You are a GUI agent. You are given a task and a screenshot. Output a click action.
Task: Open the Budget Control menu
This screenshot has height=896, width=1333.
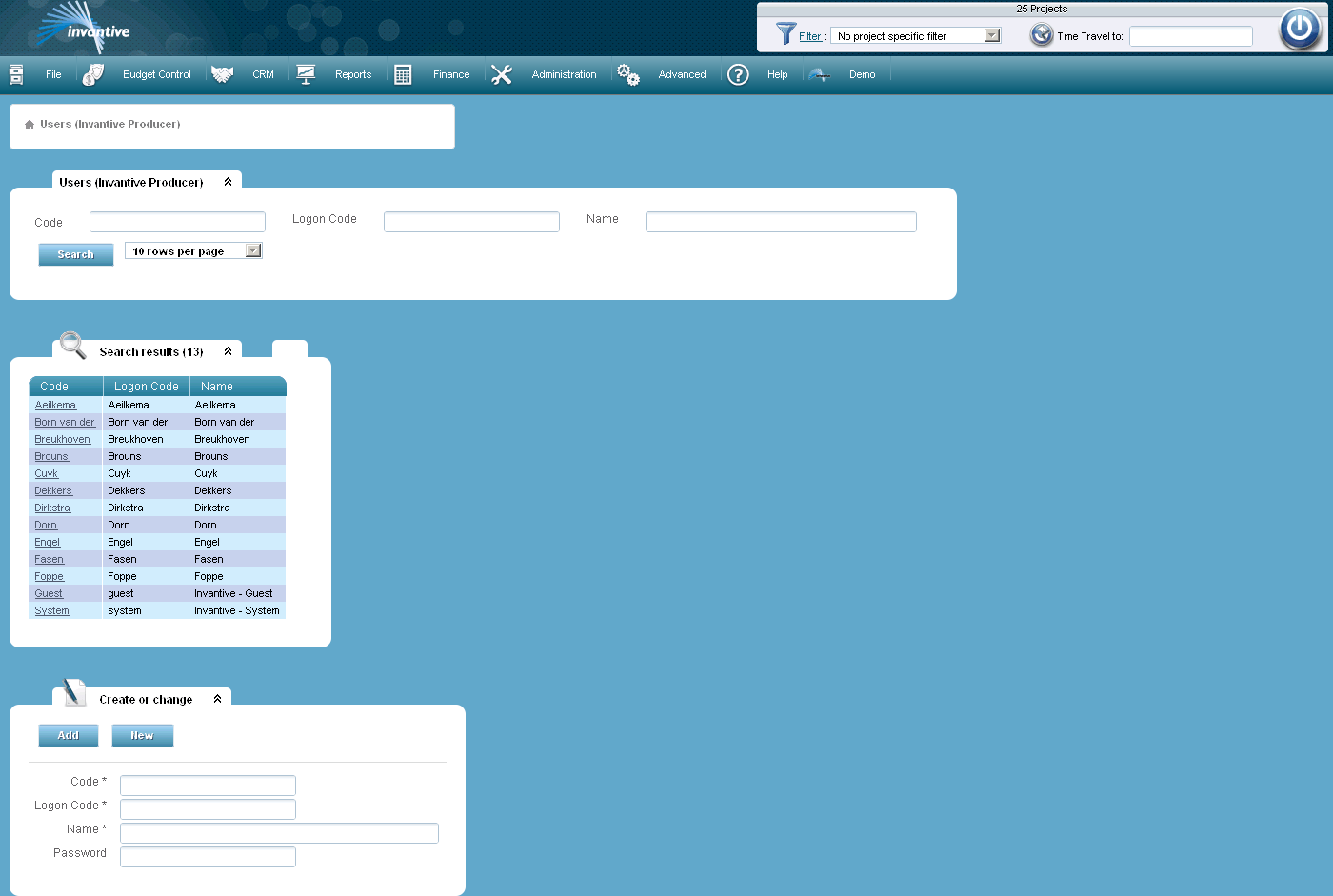point(157,74)
